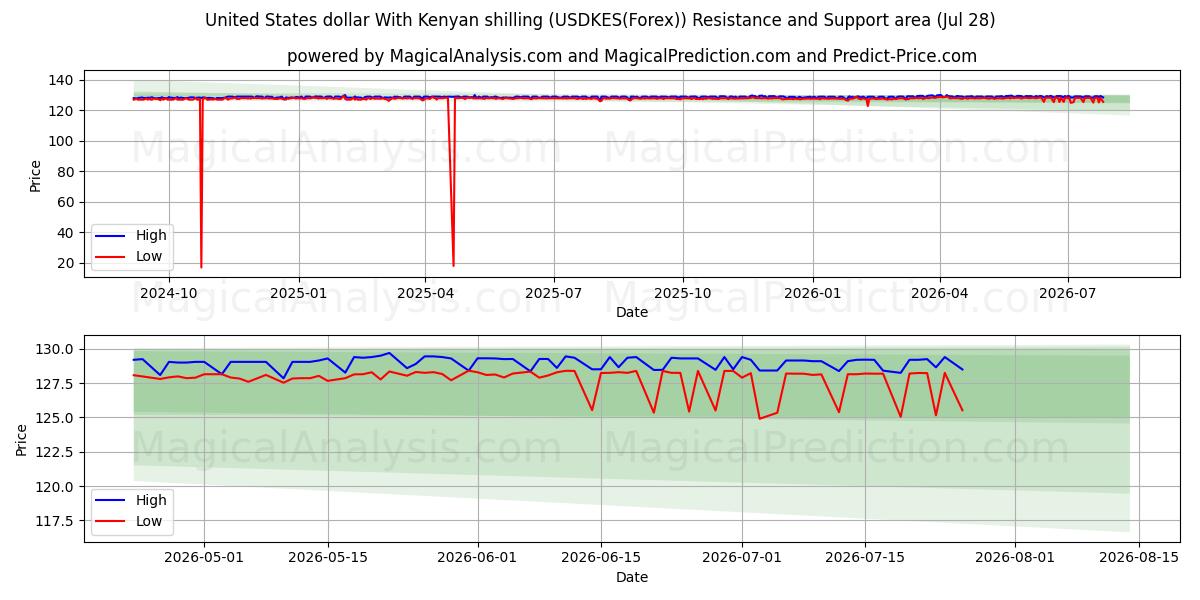Screen dimensions: 1200x600
Task: Click 'Low' in the lower chart legend
Action: point(150,521)
